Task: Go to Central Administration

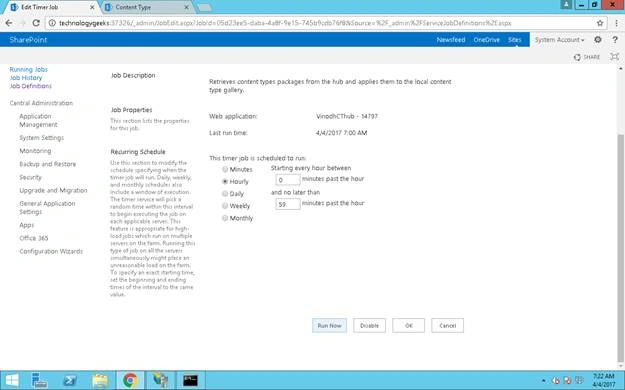Action: pyautogui.click(x=41, y=103)
